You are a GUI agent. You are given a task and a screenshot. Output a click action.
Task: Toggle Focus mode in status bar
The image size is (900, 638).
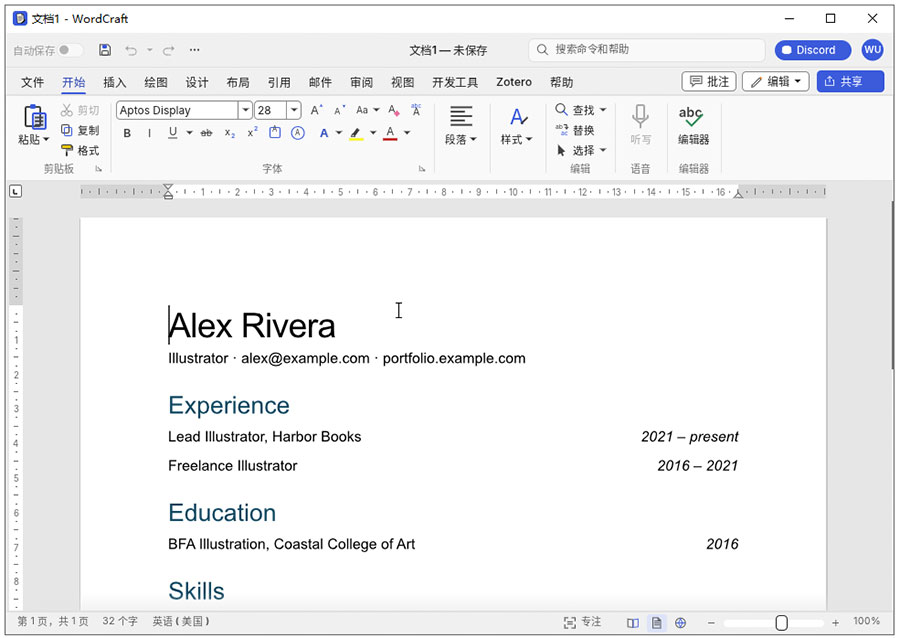[582, 623]
